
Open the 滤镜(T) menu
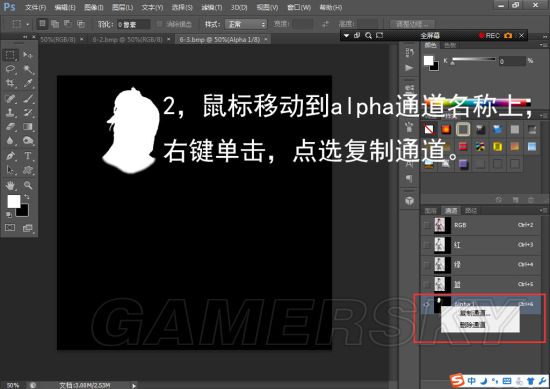click(212, 7)
